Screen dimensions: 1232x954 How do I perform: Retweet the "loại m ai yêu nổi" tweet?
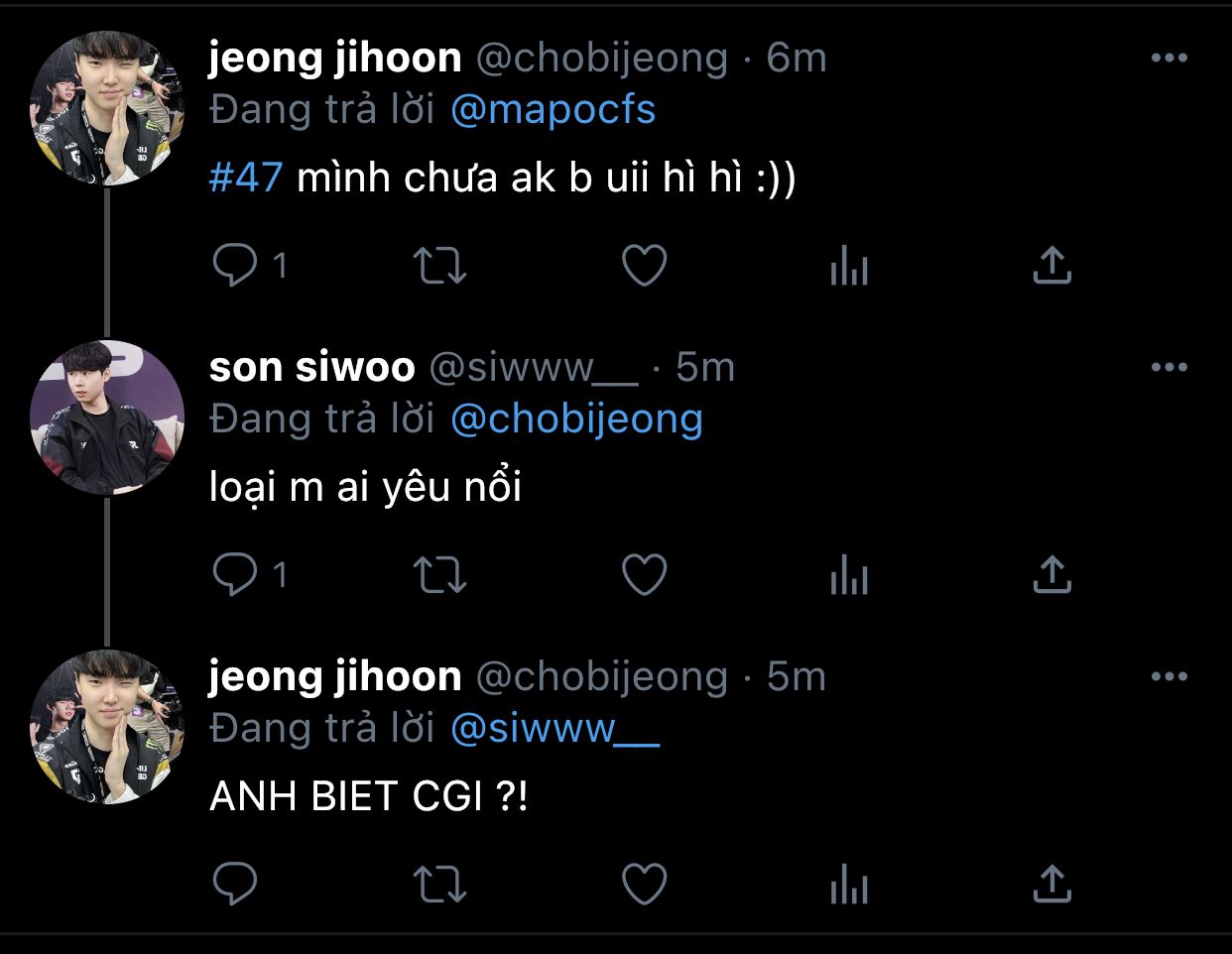tap(439, 574)
